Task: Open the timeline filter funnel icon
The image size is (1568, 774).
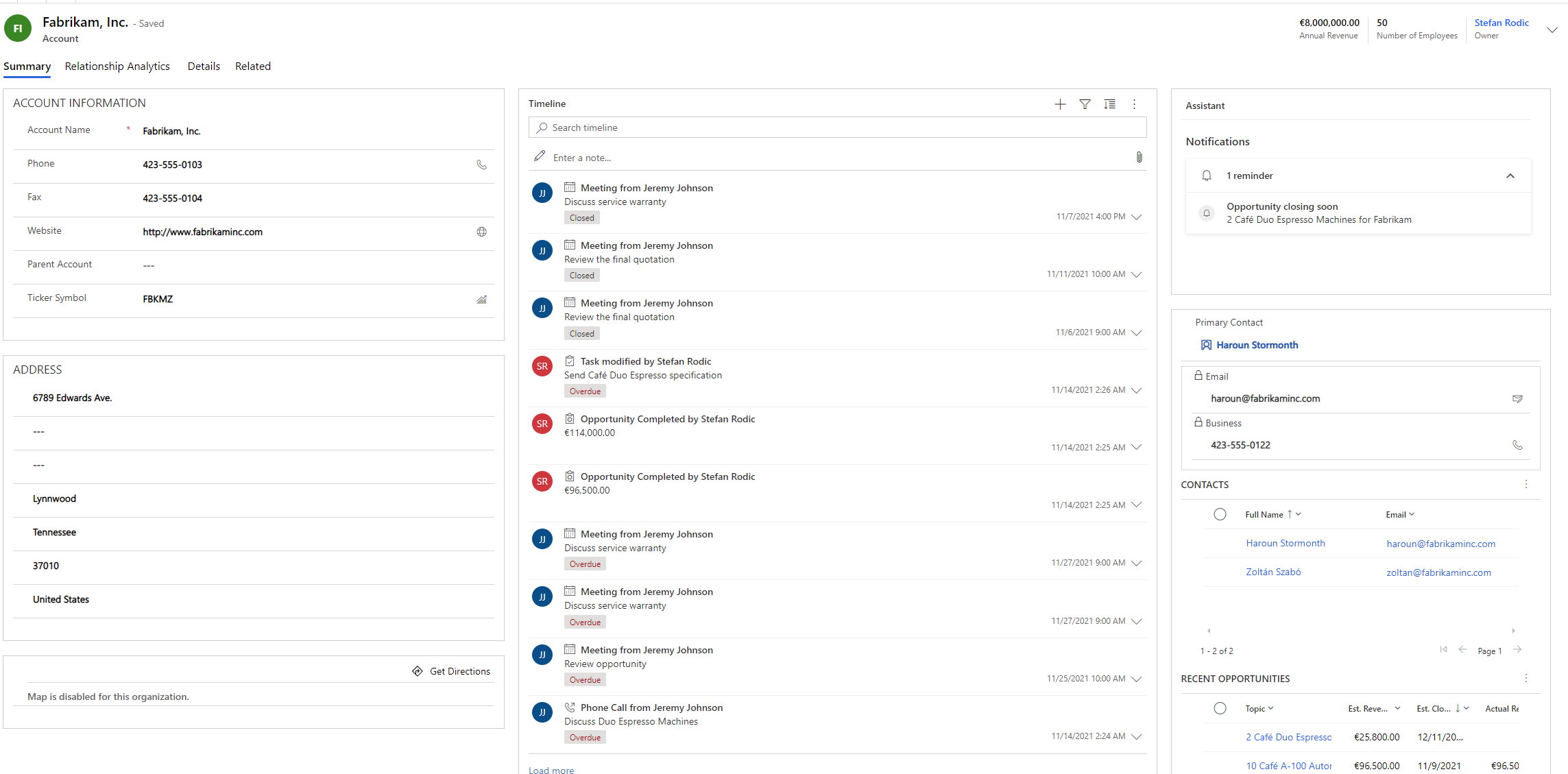Action: click(1085, 104)
